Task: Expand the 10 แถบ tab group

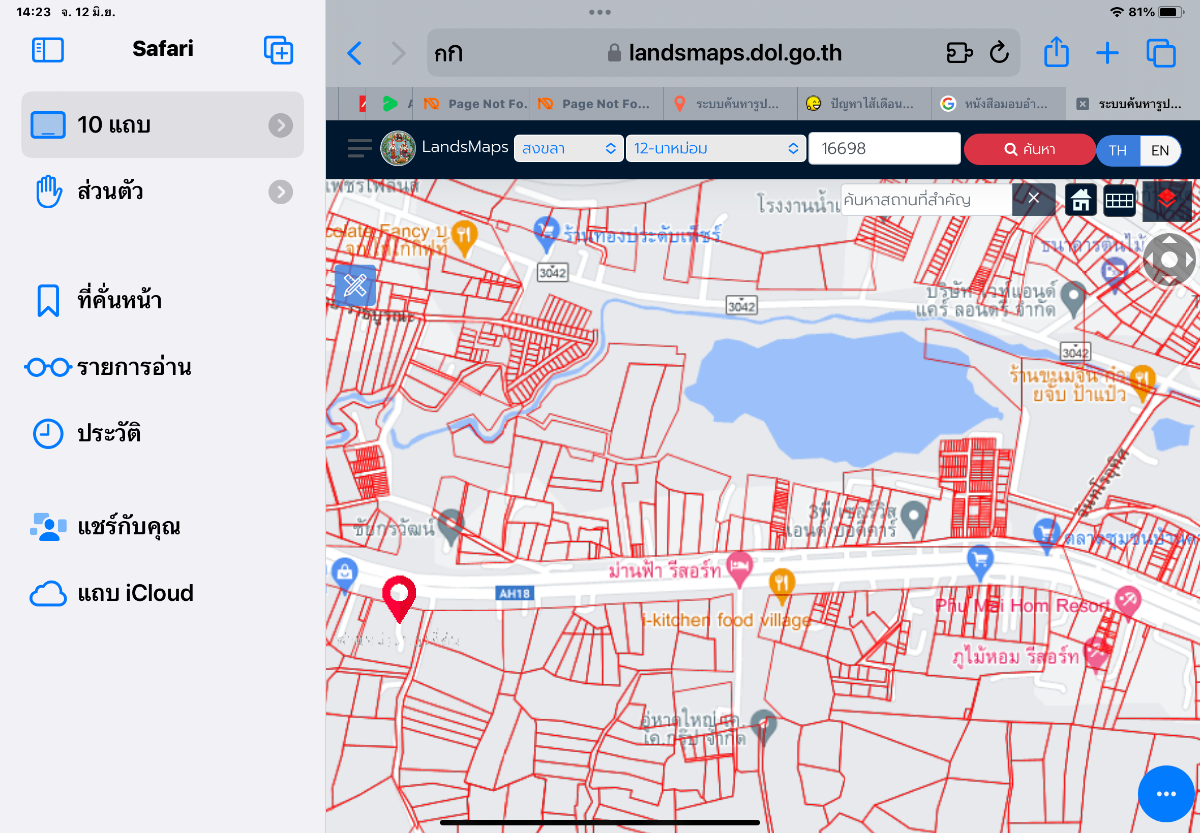Action: coord(281,125)
